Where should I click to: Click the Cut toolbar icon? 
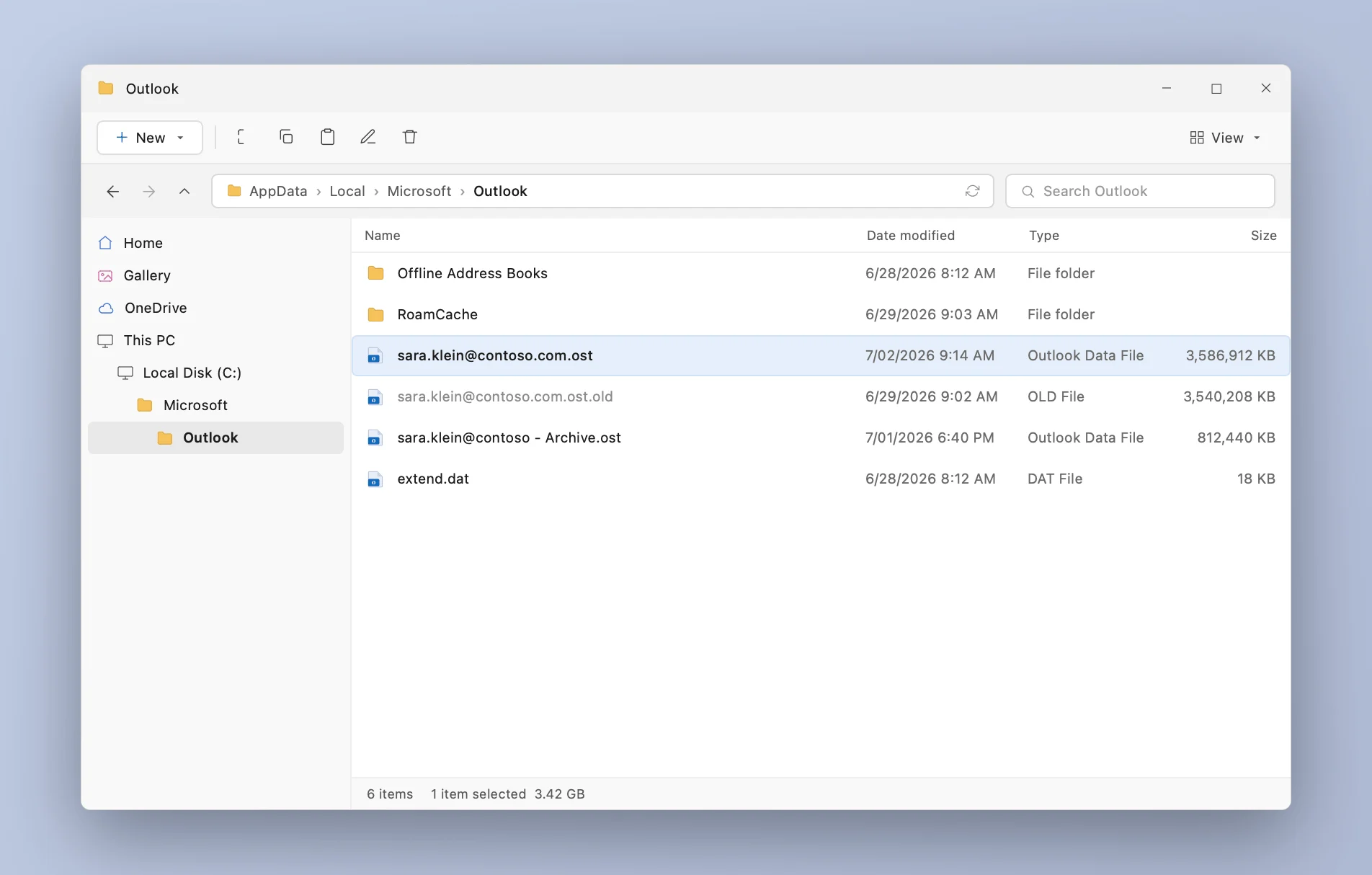pos(241,137)
